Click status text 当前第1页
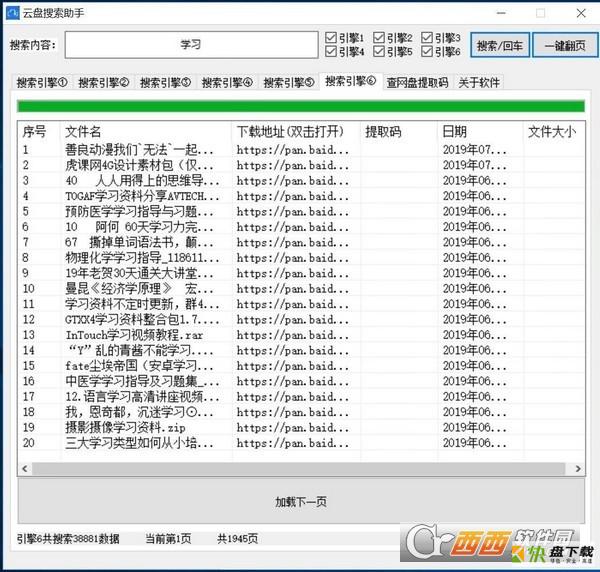This screenshot has width=600, height=572. coord(168,539)
